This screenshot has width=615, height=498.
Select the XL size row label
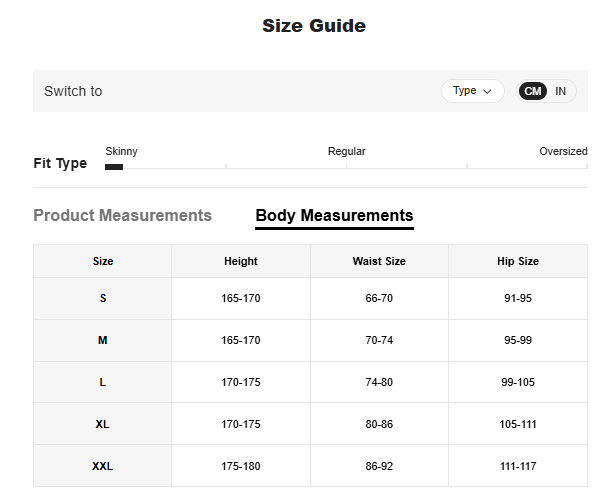pyautogui.click(x=103, y=424)
